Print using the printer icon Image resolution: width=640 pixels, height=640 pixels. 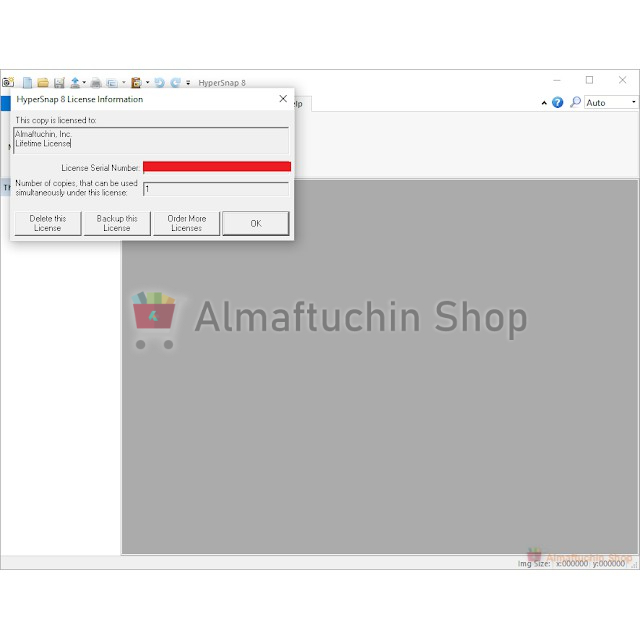pyautogui.click(x=96, y=83)
